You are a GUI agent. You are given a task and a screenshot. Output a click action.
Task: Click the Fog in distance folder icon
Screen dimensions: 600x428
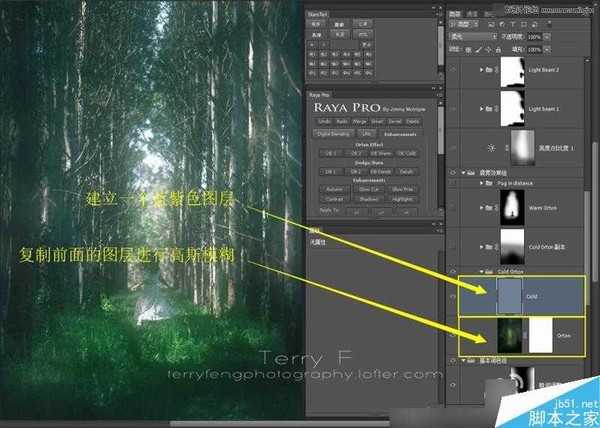(489, 183)
